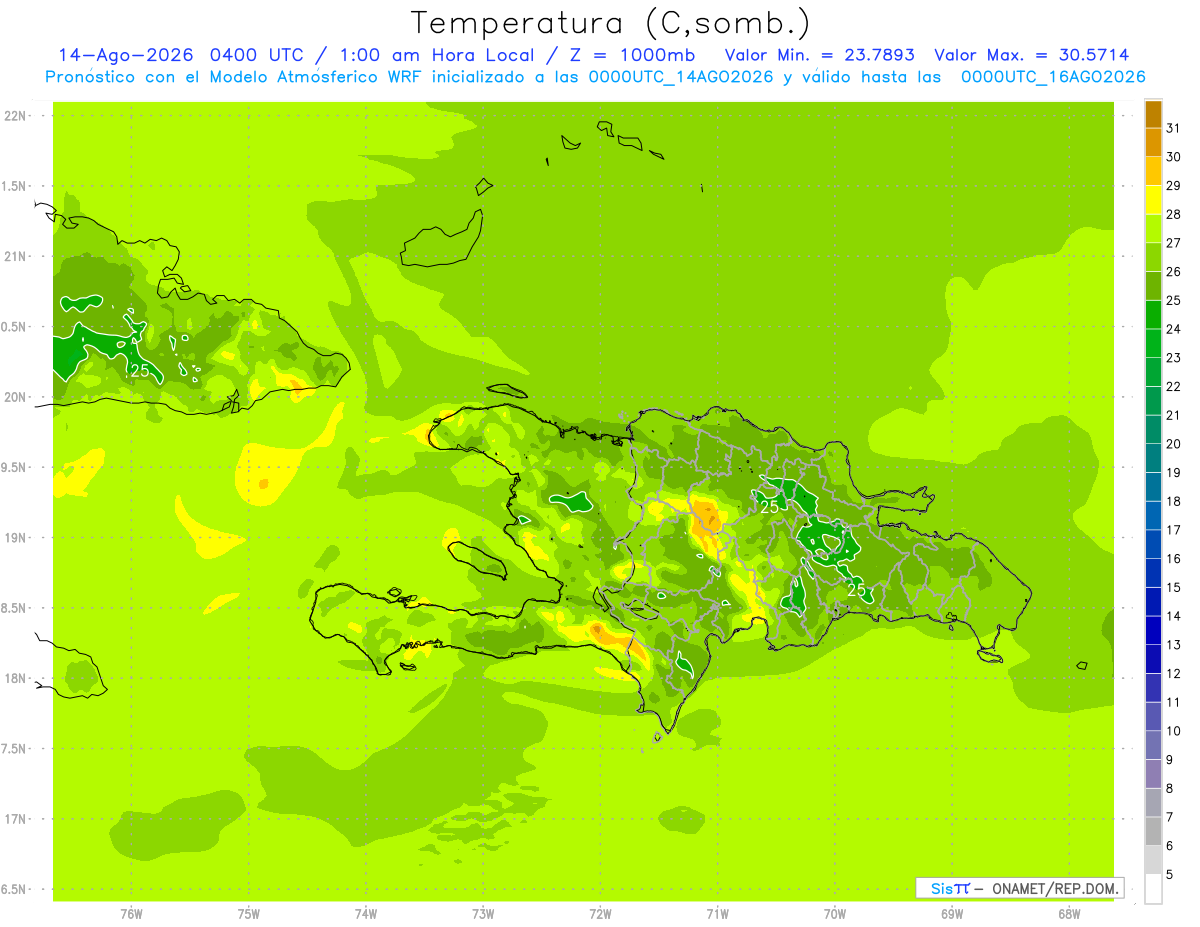This screenshot has width=1200, height=927.
Task: Click the legend value '18'
Action: 1174,502
